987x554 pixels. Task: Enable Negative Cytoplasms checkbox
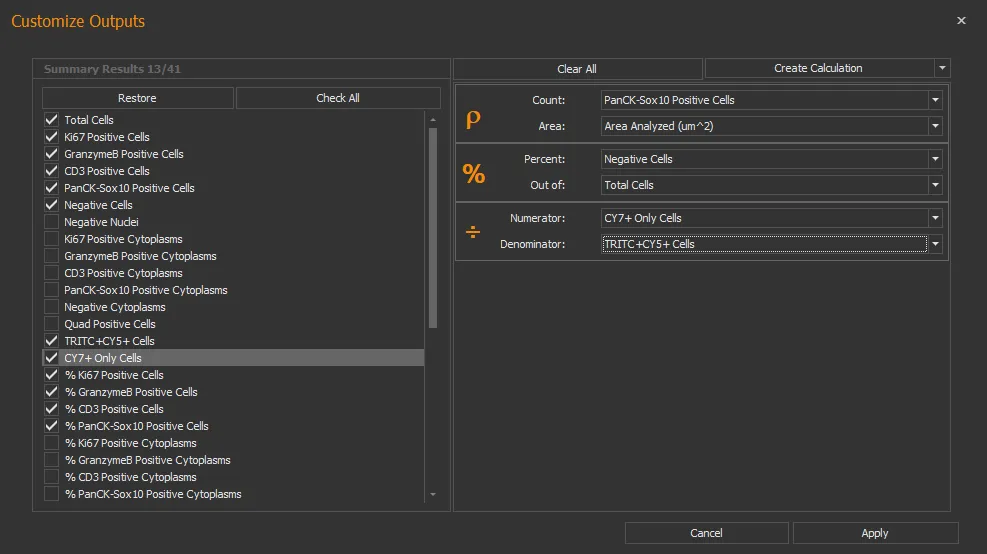click(x=52, y=307)
